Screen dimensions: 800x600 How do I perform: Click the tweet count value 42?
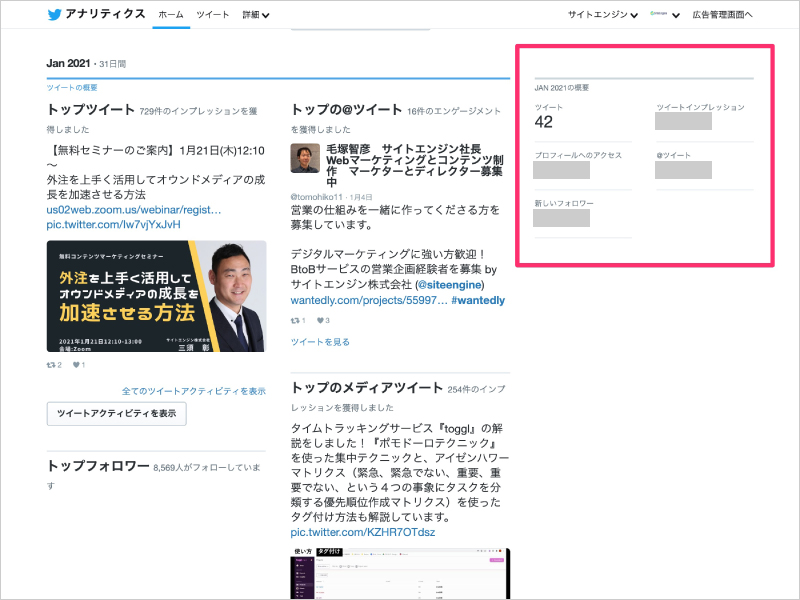coord(544,122)
